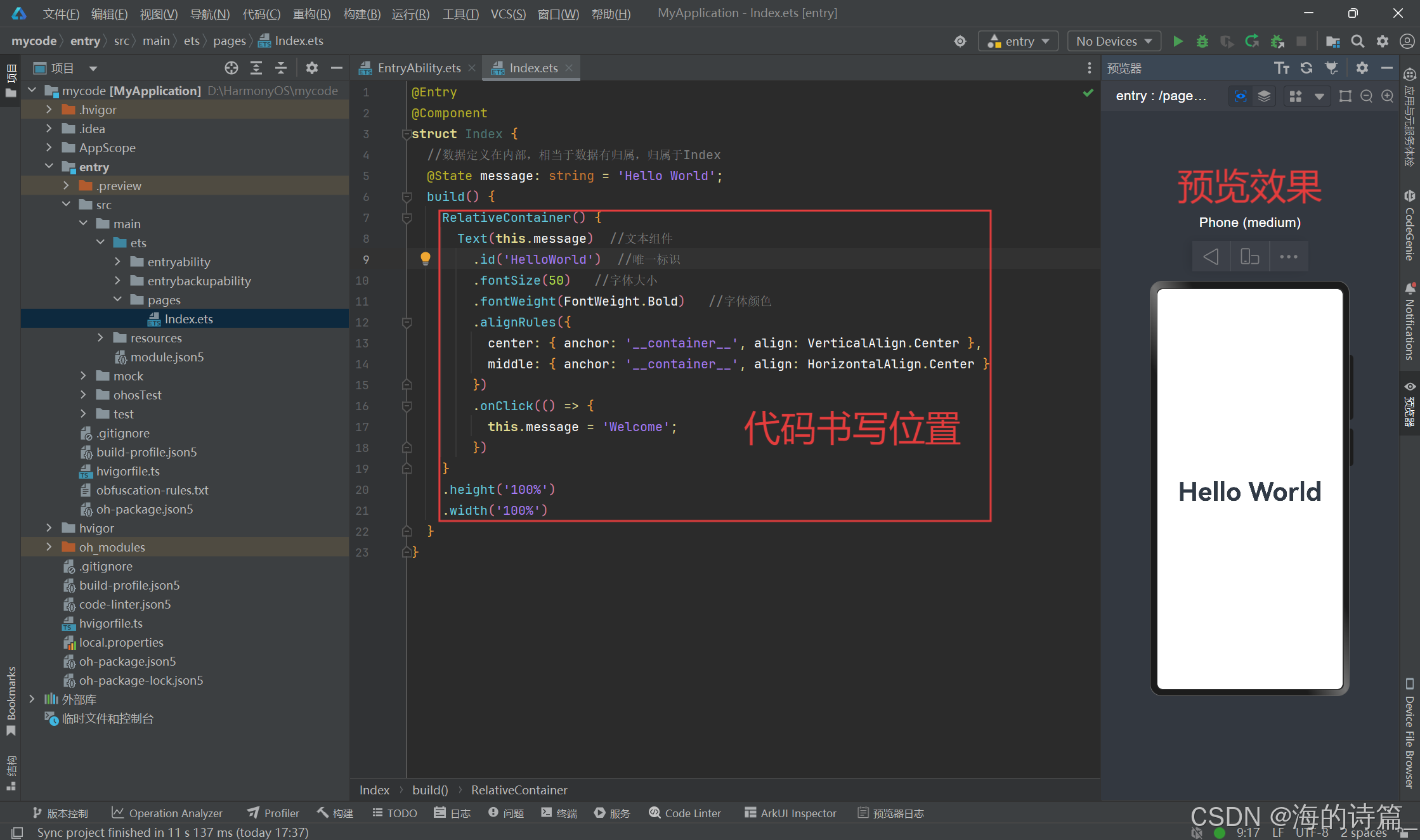Image resolution: width=1420 pixels, height=840 pixels.
Task: Rotate the preview device orientation
Action: pyautogui.click(x=1249, y=256)
